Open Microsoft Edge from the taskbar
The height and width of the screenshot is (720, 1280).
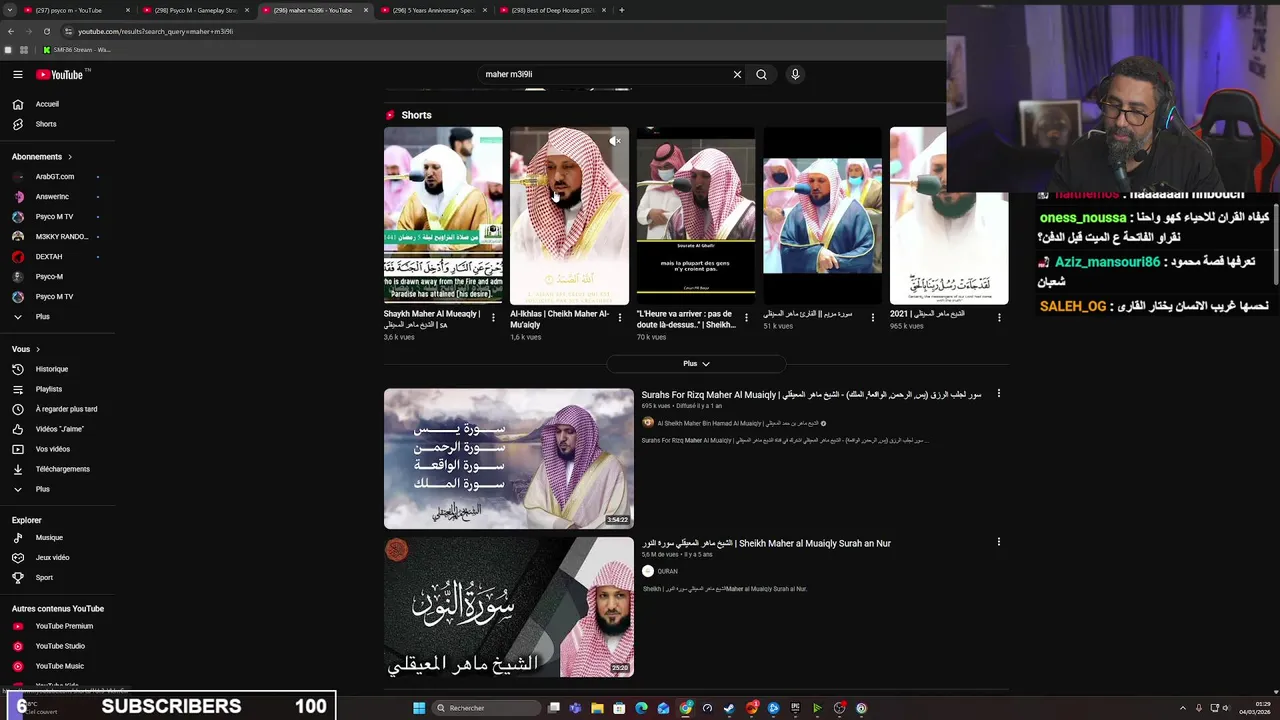pyautogui.click(x=641, y=708)
